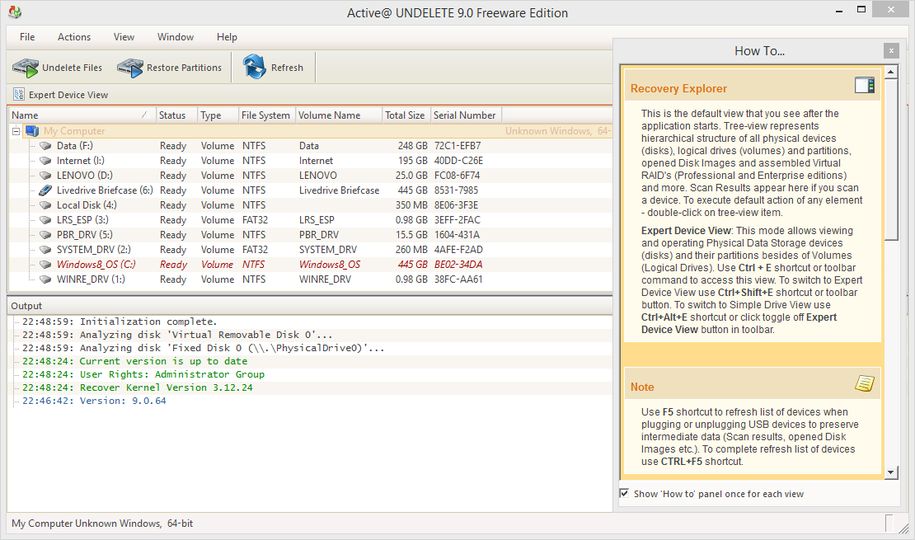The height and width of the screenshot is (540, 915).
Task: Sort by the Type column header
Action: [x=218, y=115]
